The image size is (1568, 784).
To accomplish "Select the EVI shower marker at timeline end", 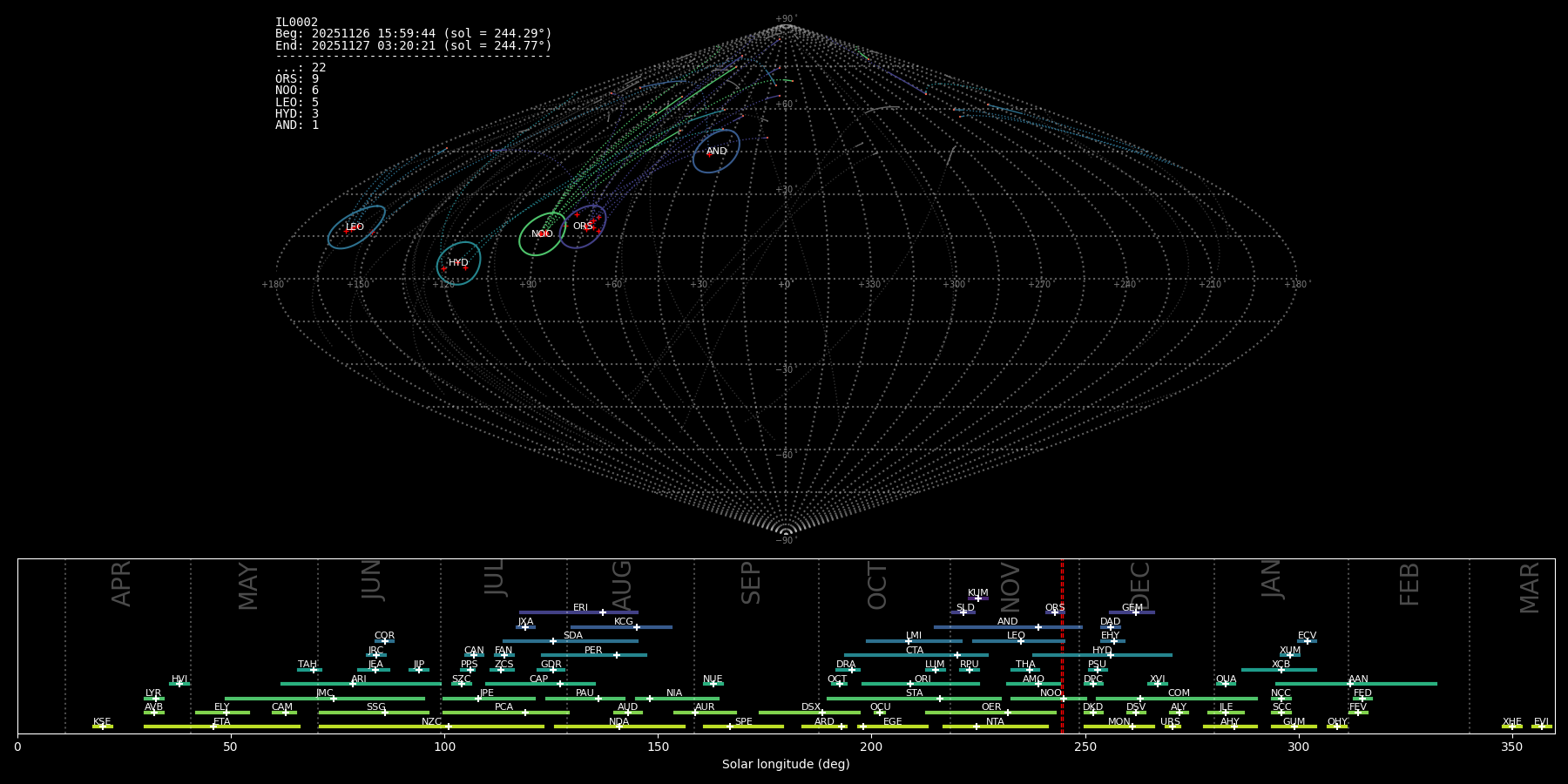I will click(x=1541, y=727).
